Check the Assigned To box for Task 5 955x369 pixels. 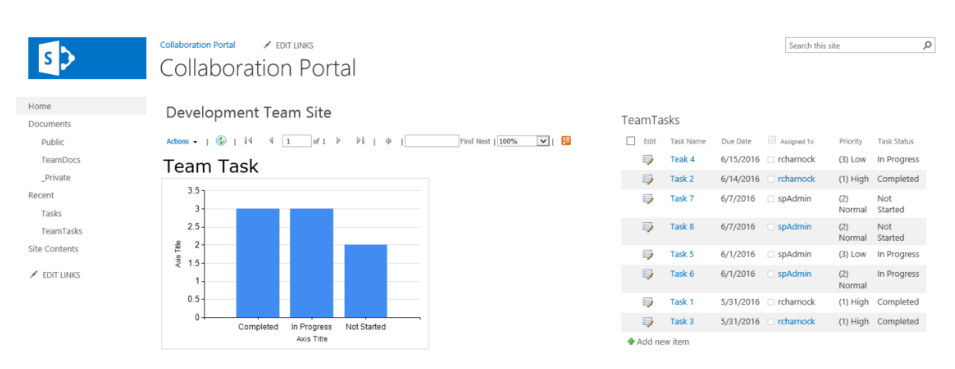[772, 255]
